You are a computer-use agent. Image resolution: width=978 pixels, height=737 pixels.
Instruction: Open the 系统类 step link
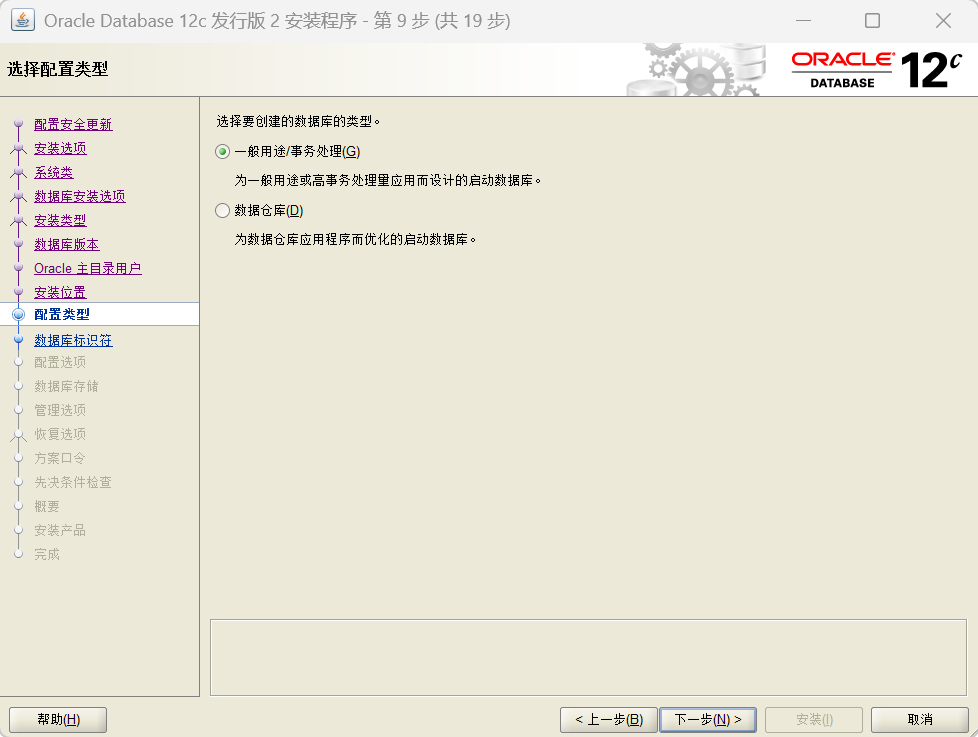coord(54,172)
